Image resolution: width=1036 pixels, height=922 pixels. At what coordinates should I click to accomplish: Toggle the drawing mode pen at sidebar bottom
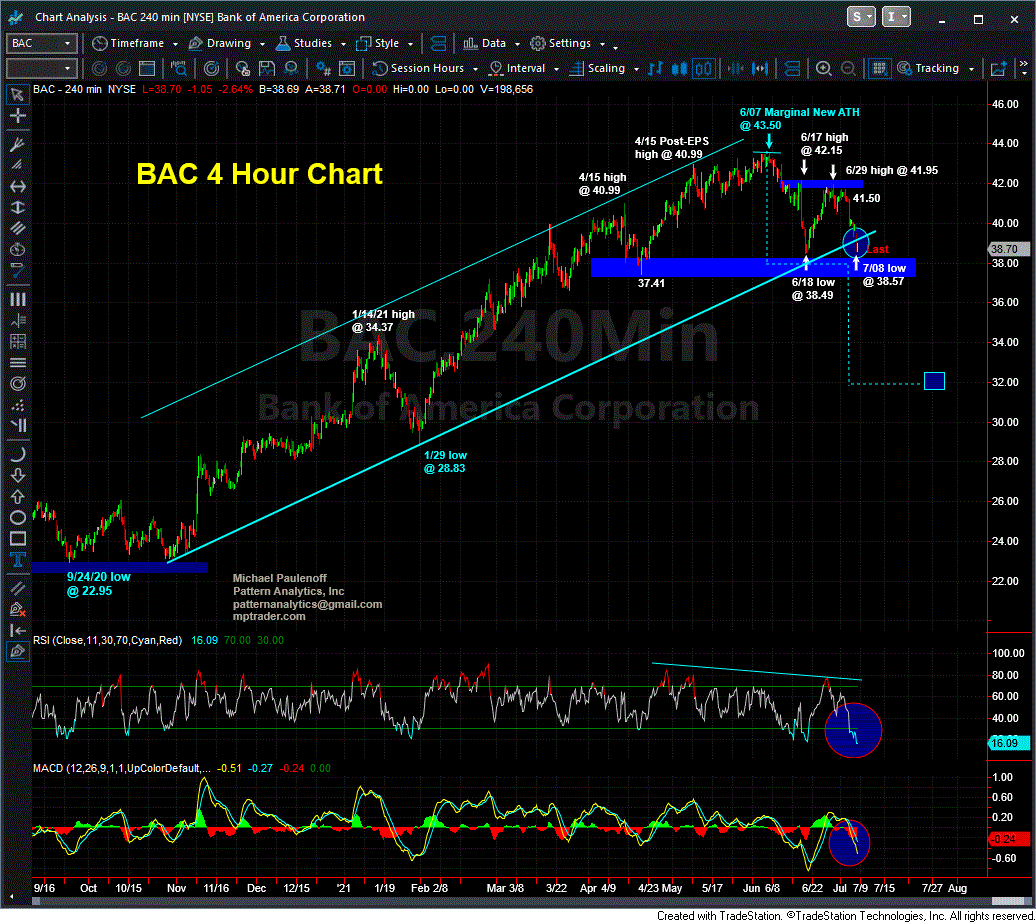pyautogui.click(x=18, y=652)
